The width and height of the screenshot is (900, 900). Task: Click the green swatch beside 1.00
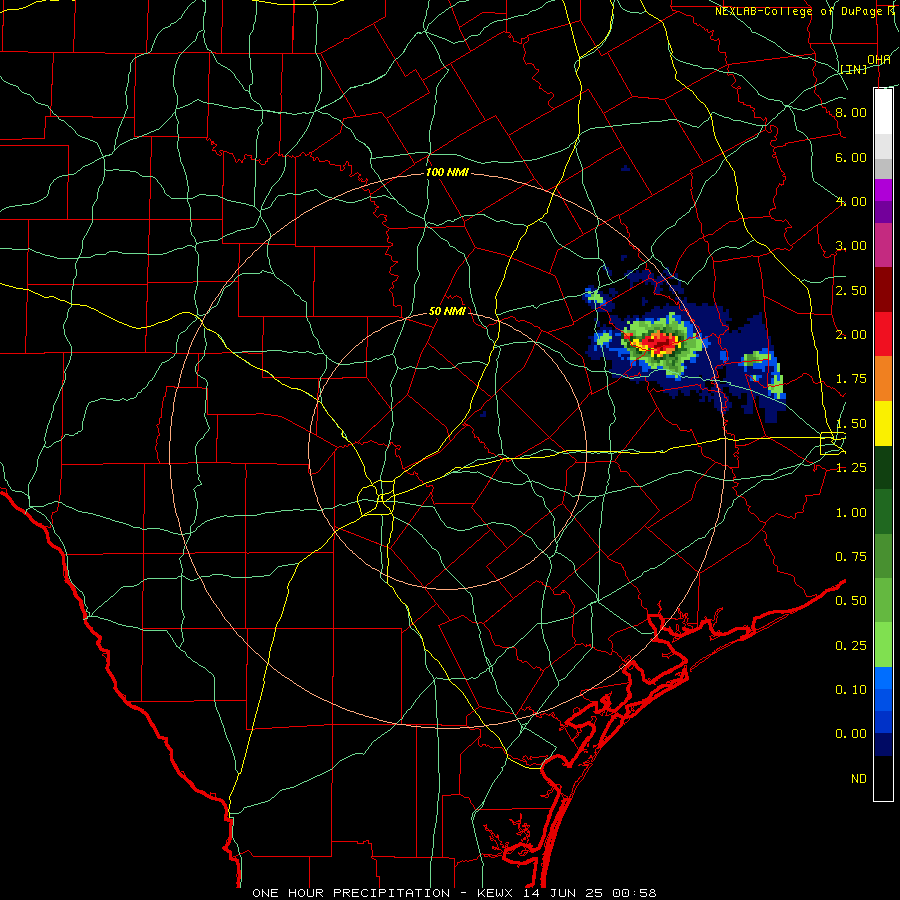pyautogui.click(x=883, y=513)
